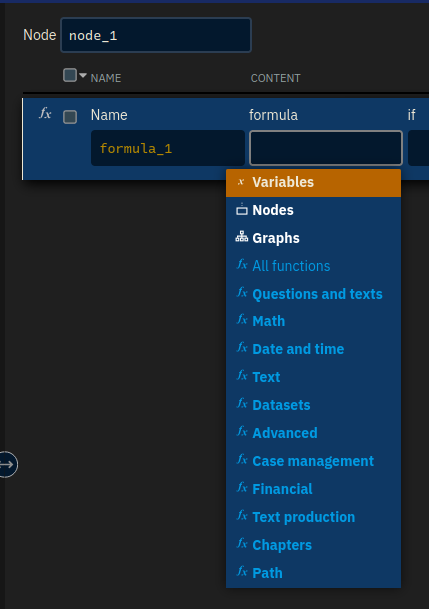Open the Datasets function category

pyautogui.click(x=281, y=405)
